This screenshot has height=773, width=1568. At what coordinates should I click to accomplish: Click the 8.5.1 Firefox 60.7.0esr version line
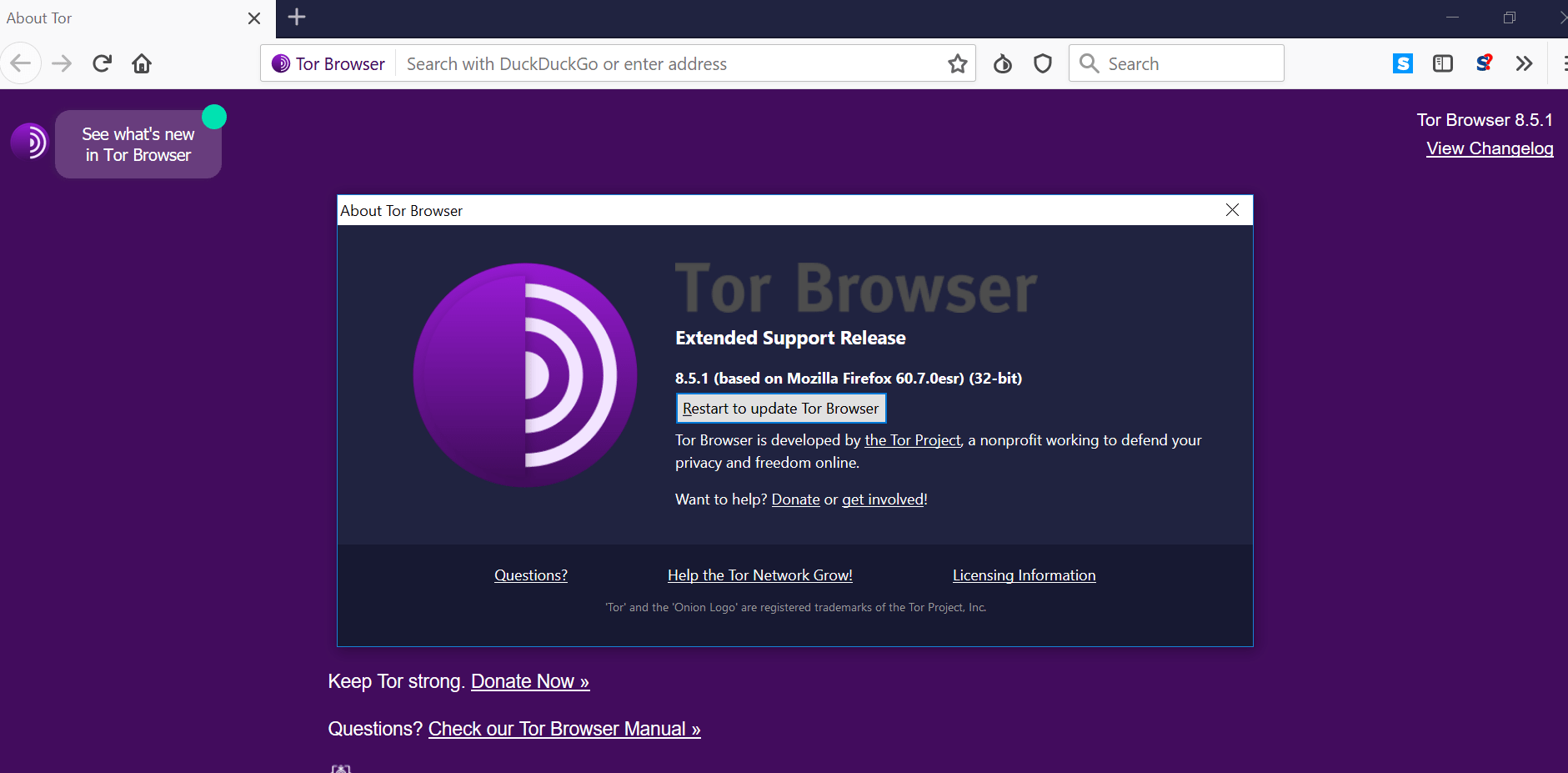click(849, 379)
